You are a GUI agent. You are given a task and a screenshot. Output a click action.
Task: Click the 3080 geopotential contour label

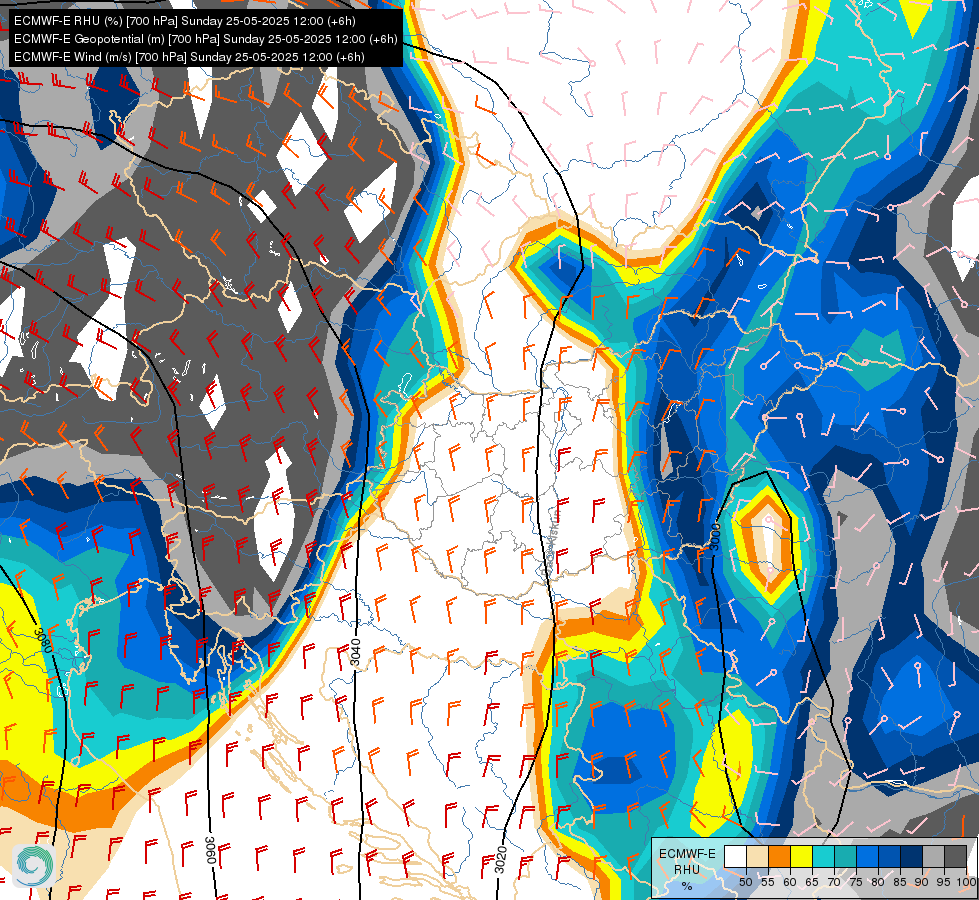[x=43, y=640]
